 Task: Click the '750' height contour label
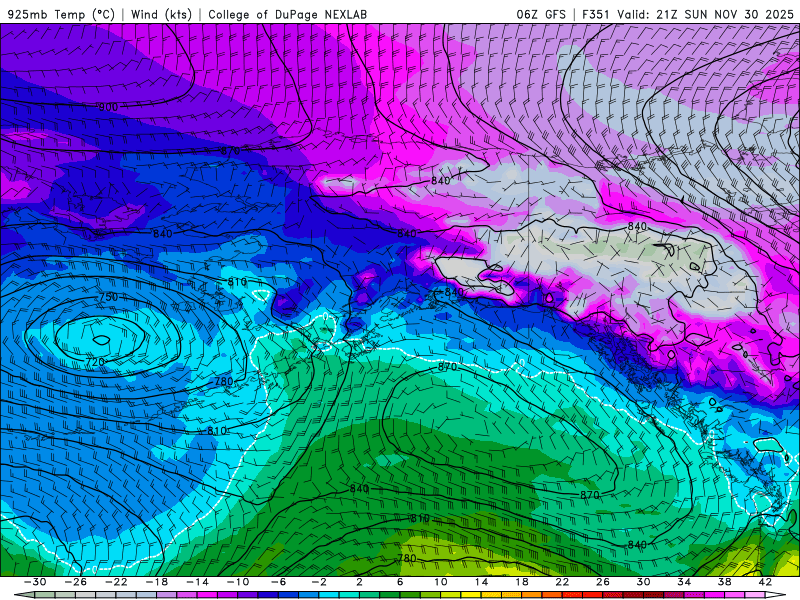click(108, 297)
